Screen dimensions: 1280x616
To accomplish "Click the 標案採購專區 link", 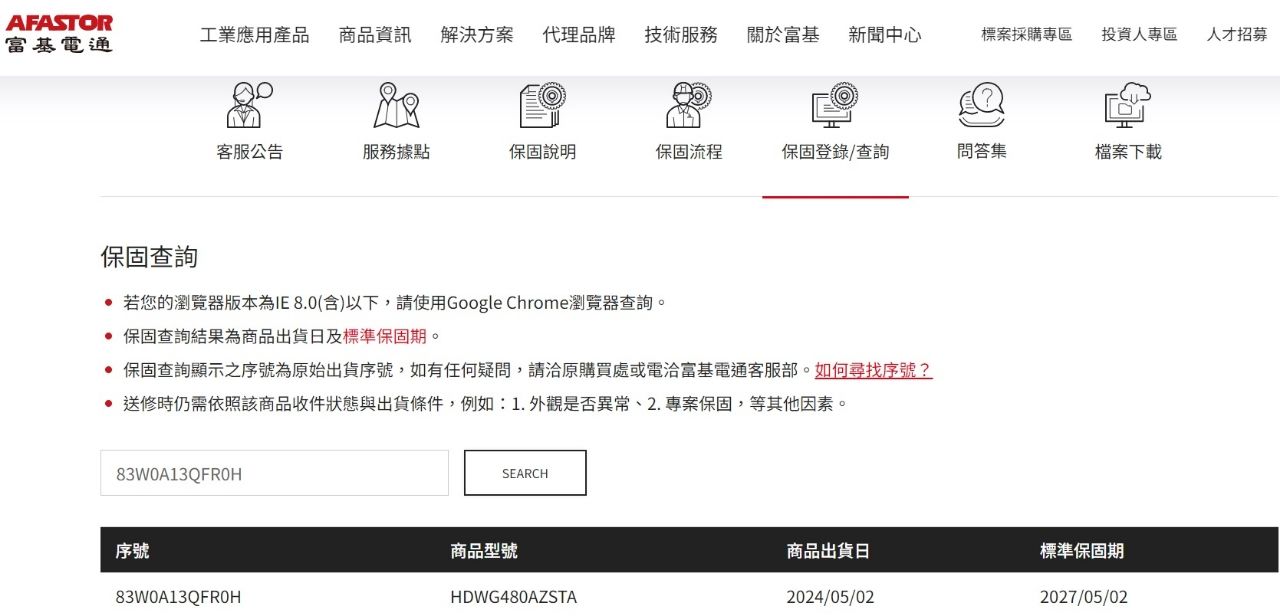I will click(1027, 35).
